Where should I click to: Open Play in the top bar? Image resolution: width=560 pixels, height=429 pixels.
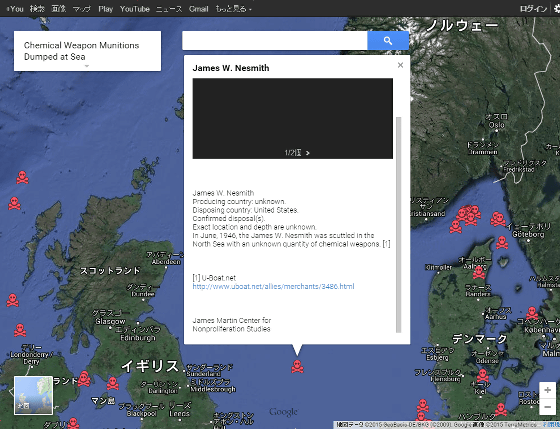(105, 9)
